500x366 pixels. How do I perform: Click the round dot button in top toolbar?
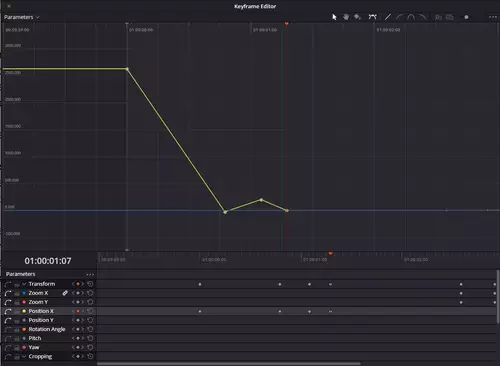click(466, 17)
